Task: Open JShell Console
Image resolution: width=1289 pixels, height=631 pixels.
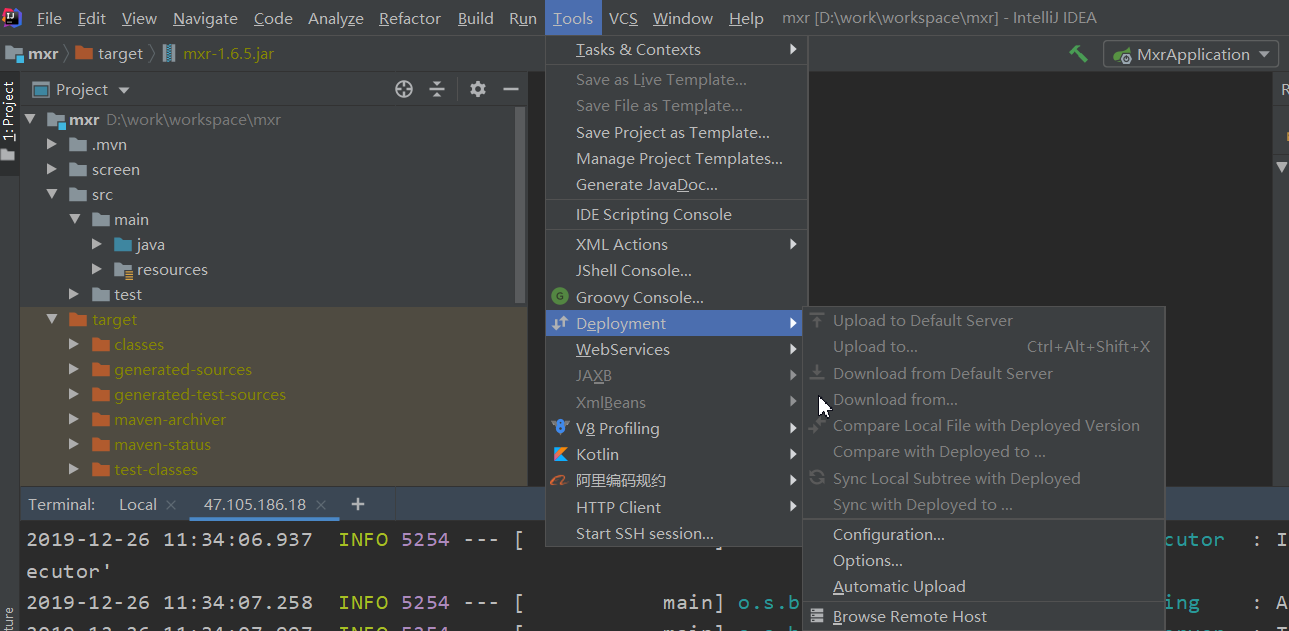Action: pyautogui.click(x=676, y=271)
